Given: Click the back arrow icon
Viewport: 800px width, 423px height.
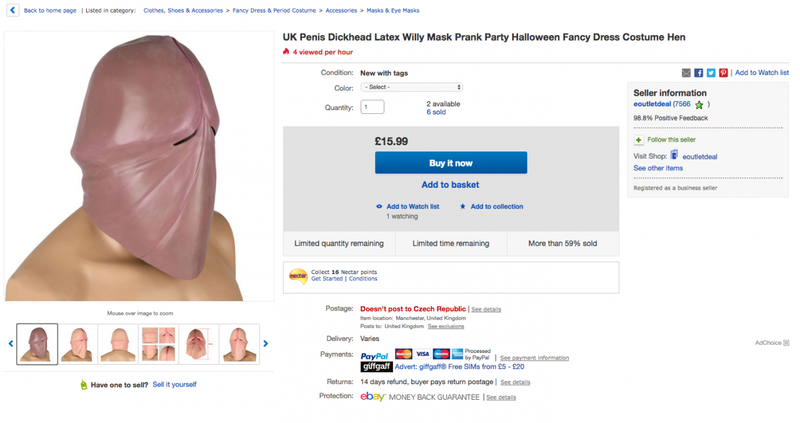Looking at the screenshot, I should 12,10.
